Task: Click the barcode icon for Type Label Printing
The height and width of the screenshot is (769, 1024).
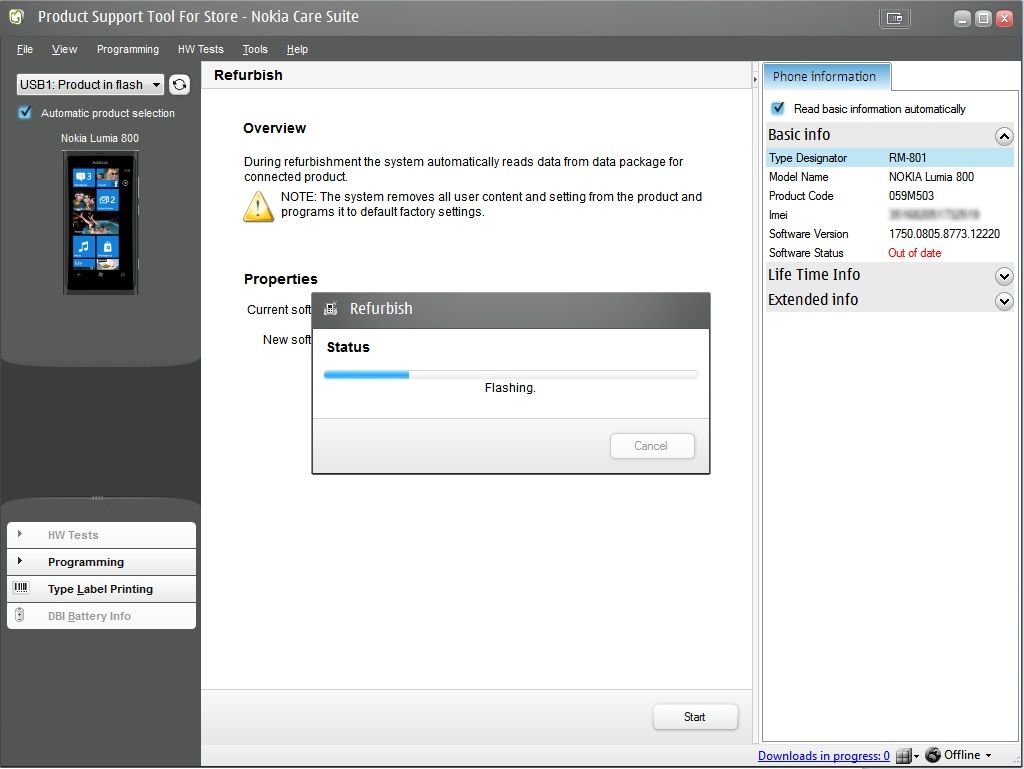Action: pos(21,588)
